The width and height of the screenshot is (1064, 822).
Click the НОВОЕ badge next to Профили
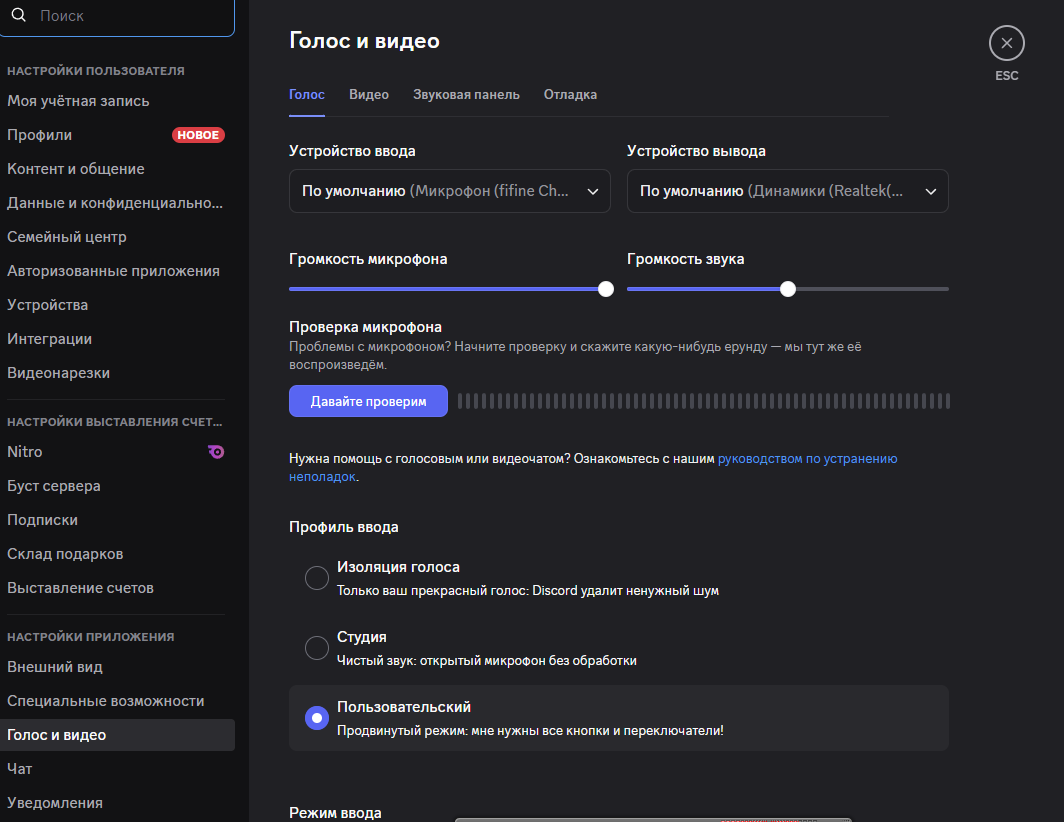tap(198, 135)
